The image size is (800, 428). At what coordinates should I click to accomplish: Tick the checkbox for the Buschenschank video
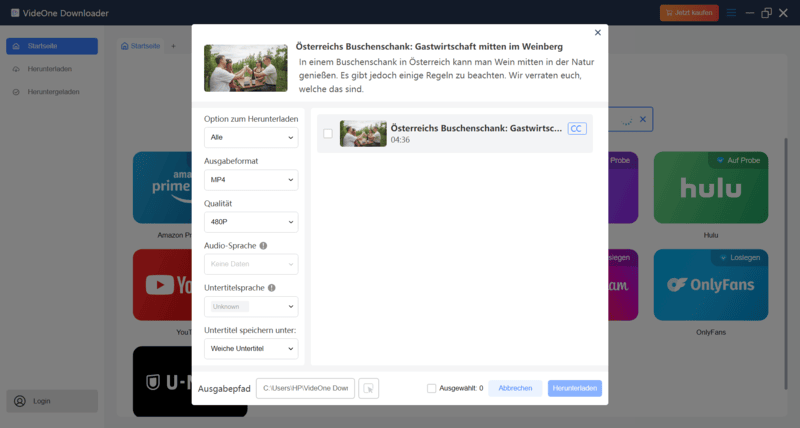pos(328,133)
